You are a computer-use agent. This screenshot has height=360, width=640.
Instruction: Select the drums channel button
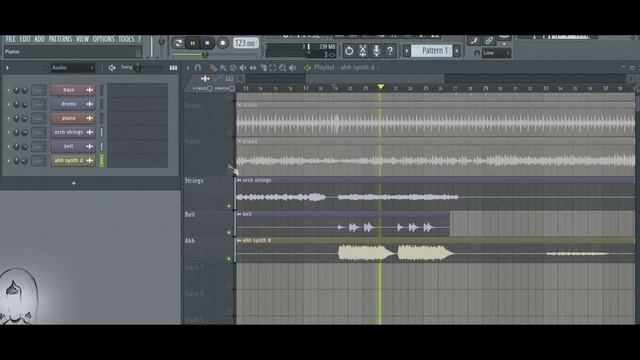tap(73, 104)
